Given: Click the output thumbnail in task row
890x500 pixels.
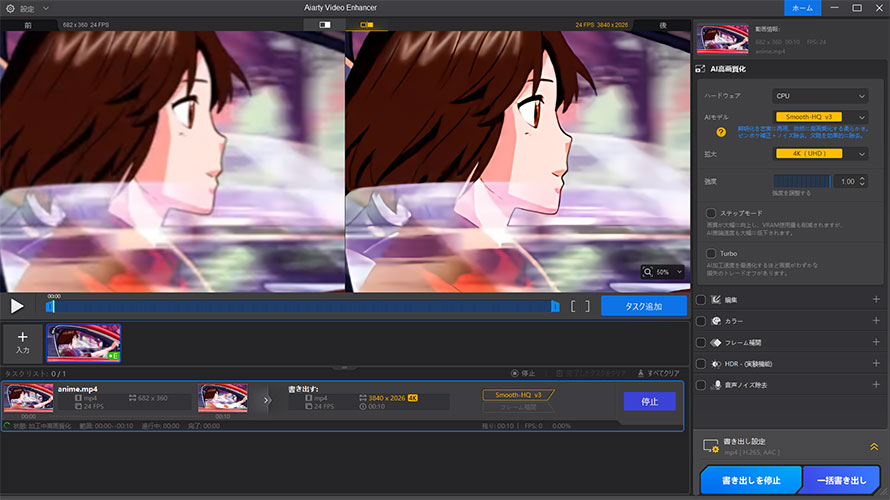Looking at the screenshot, I should [222, 398].
